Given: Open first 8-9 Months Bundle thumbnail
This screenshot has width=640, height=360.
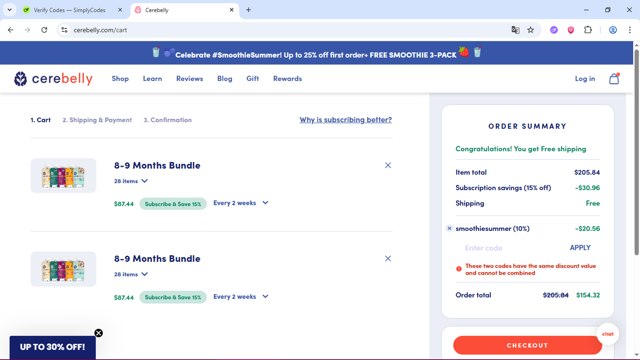Looking at the screenshot, I should pyautogui.click(x=63, y=176).
